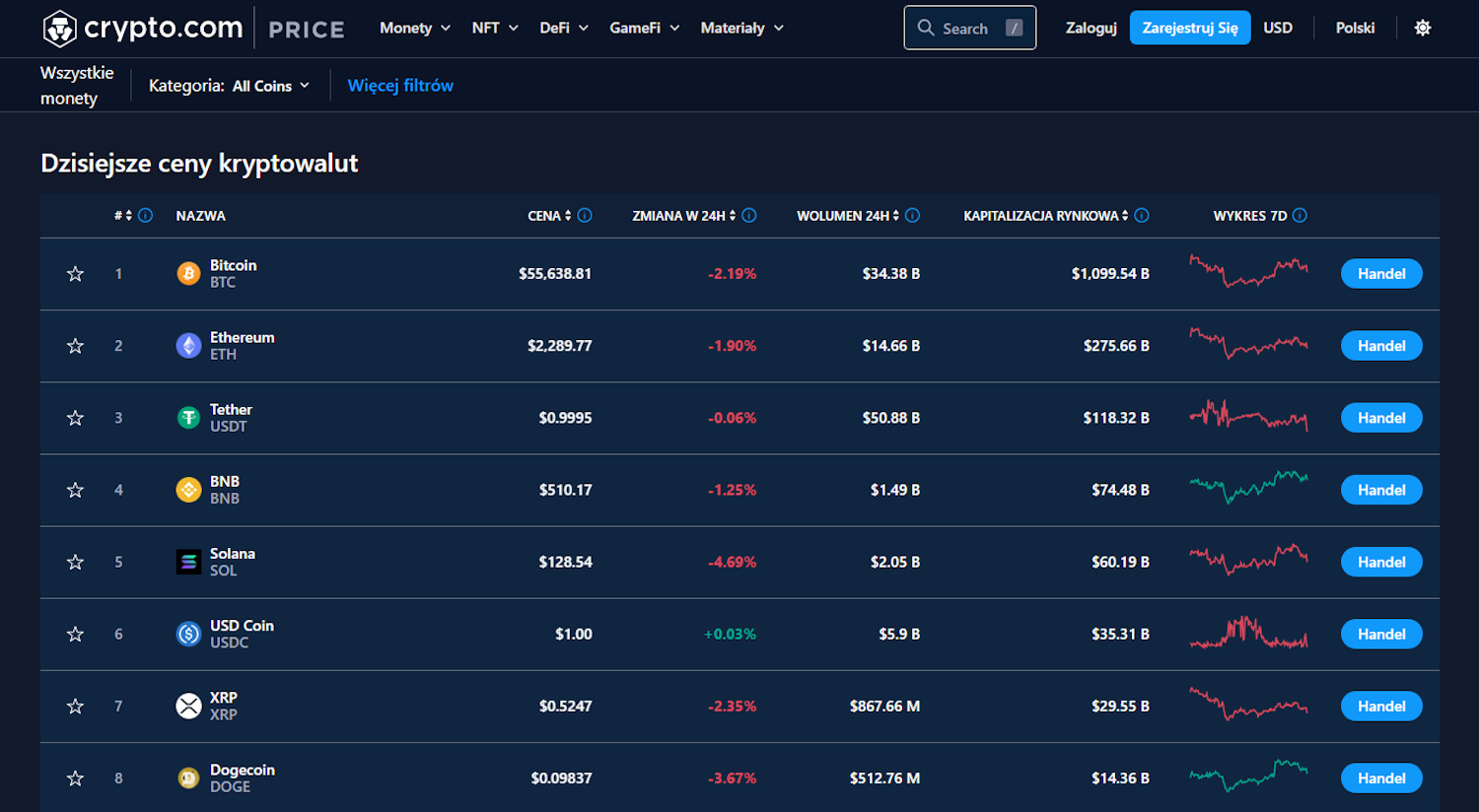The image size is (1479, 812).
Task: Click the BNB coin icon
Action: tap(188, 490)
